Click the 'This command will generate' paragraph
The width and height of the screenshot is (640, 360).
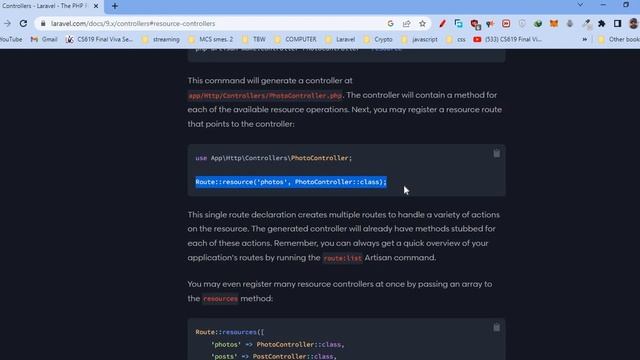pos(345,102)
